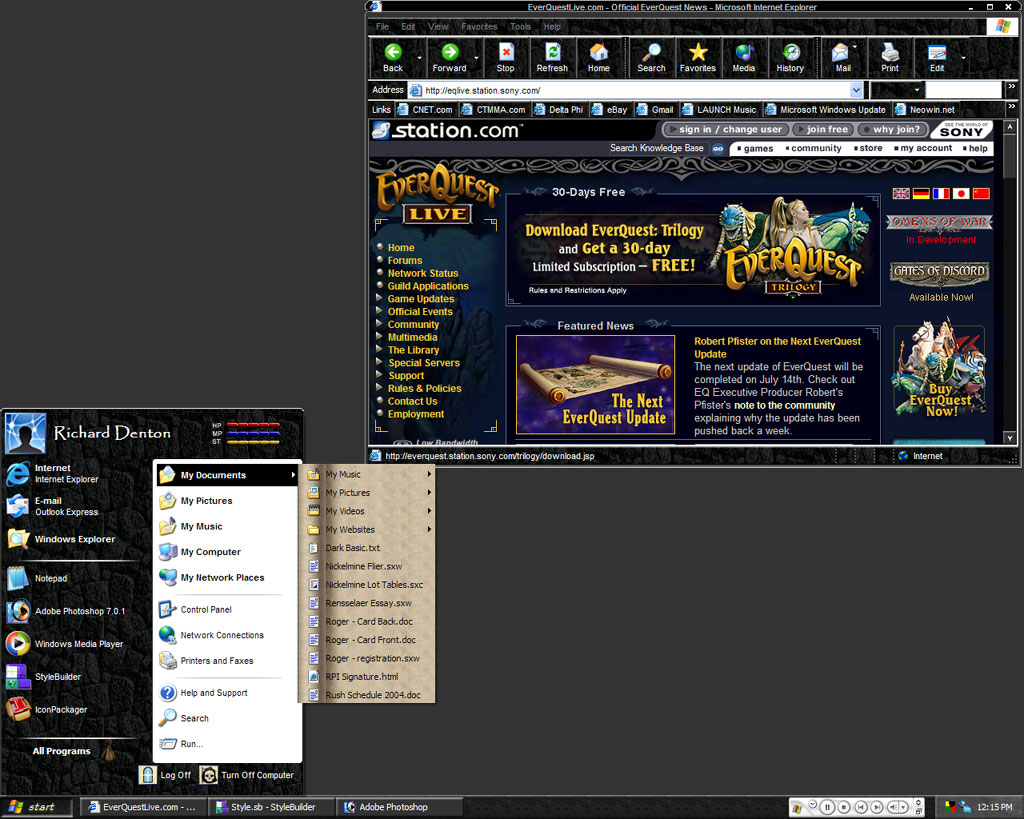Click the Stop loading icon
The width and height of the screenshot is (1024, 819).
pos(505,52)
